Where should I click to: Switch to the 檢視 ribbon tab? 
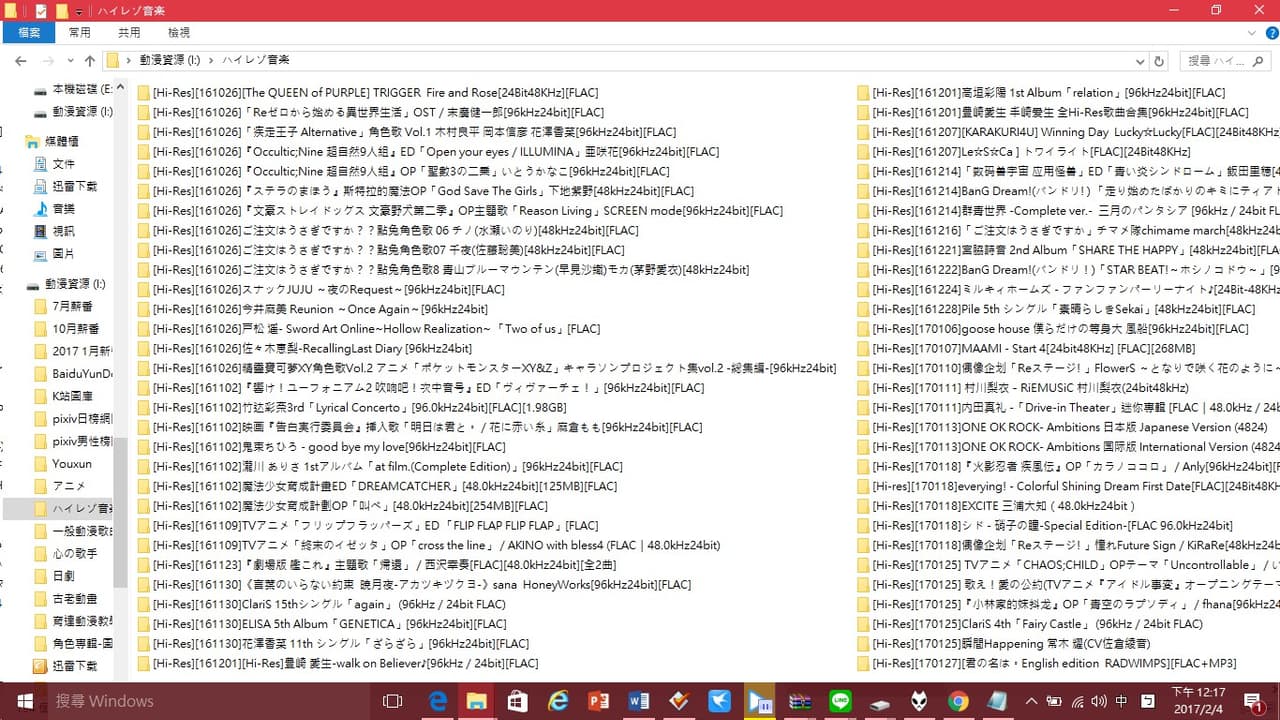tap(179, 33)
